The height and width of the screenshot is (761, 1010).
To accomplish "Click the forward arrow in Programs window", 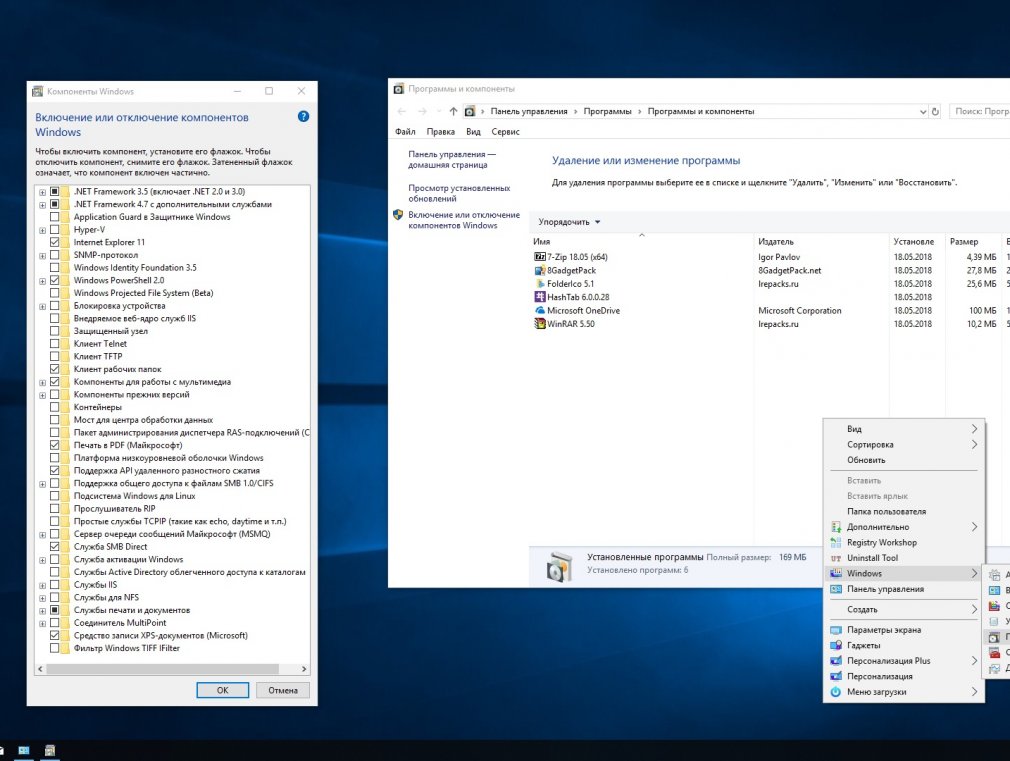I will point(422,111).
